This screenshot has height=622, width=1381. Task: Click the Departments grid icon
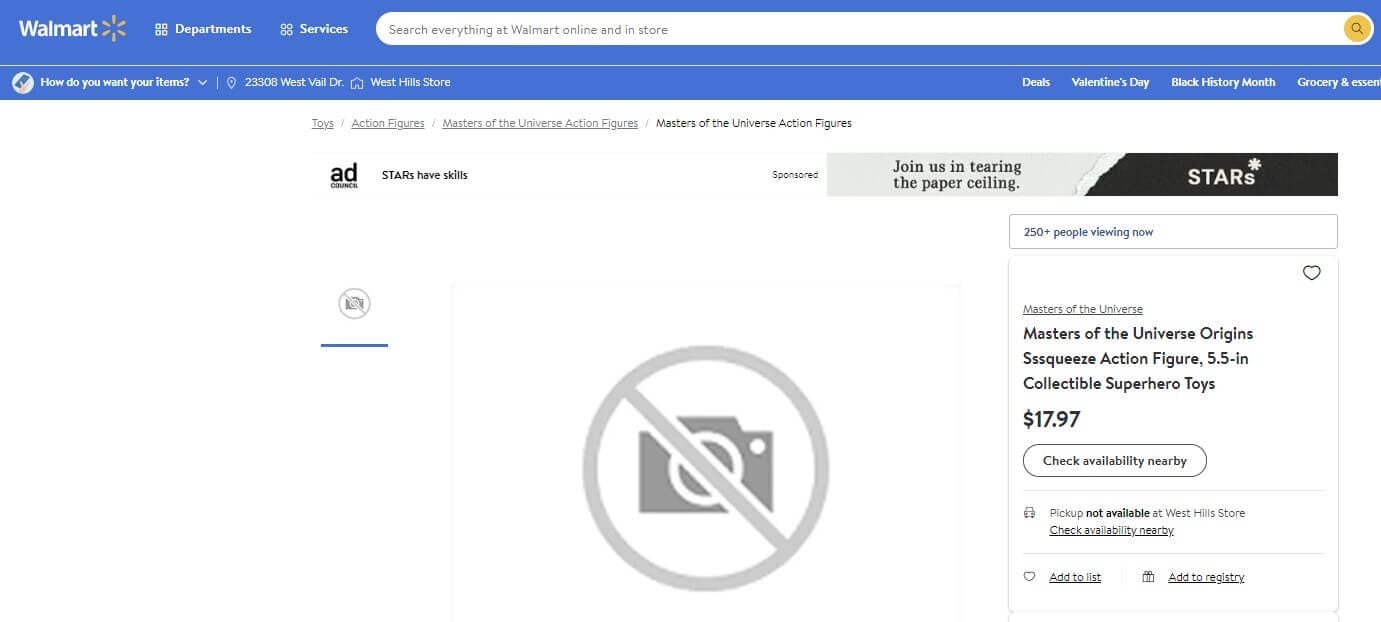tap(161, 30)
